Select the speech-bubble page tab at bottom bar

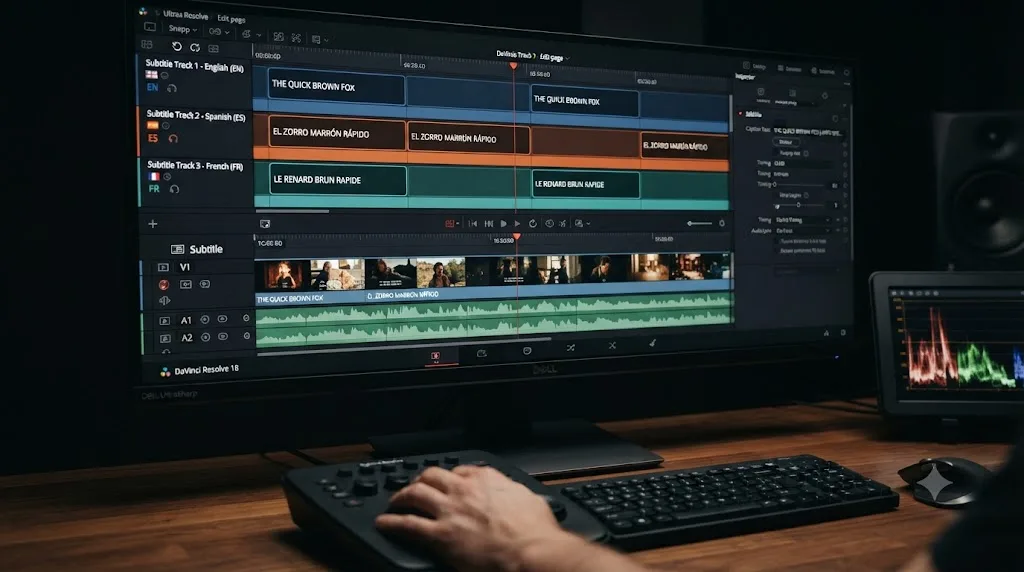tap(527, 351)
